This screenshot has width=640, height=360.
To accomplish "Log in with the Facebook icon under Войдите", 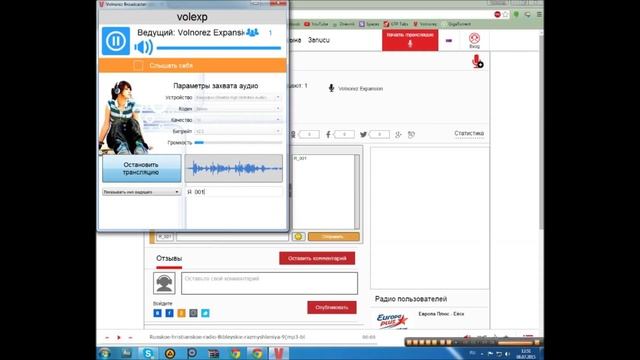I will point(169,313).
